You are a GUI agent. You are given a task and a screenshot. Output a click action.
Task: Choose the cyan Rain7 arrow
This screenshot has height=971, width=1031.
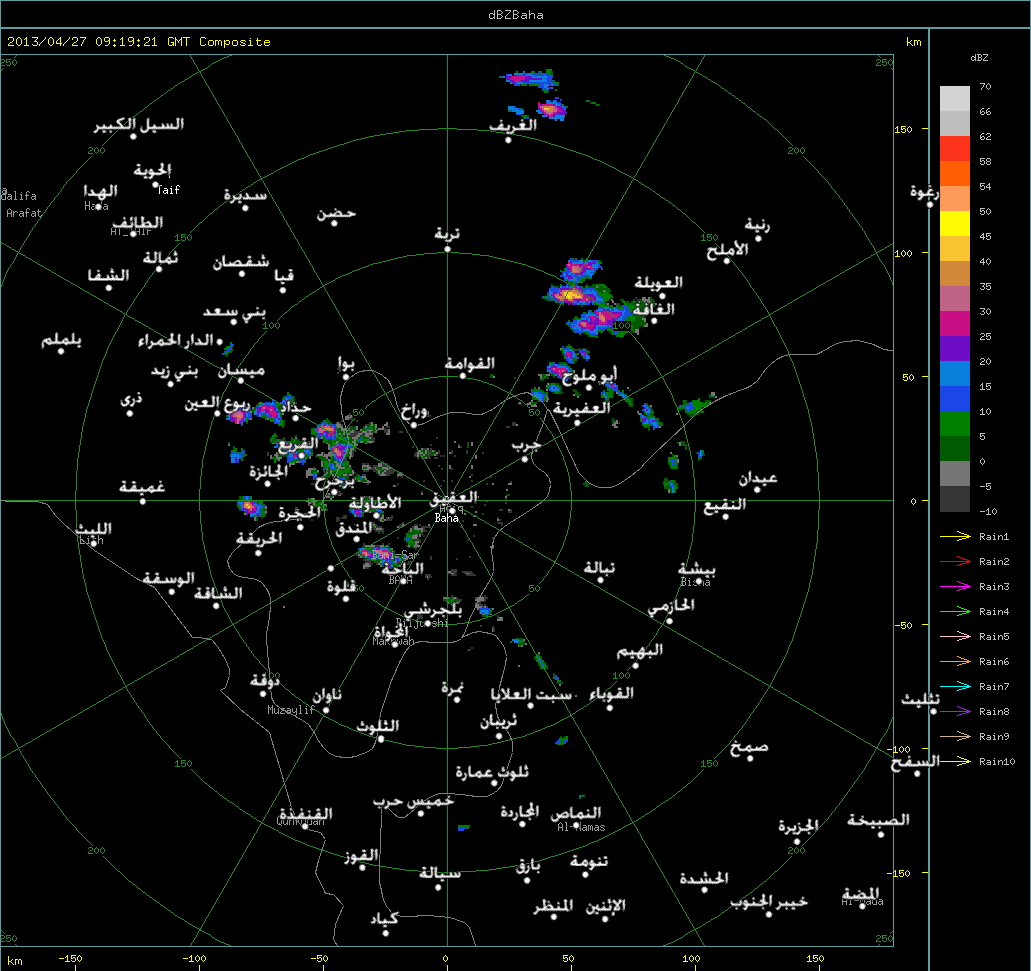pyautogui.click(x=955, y=686)
